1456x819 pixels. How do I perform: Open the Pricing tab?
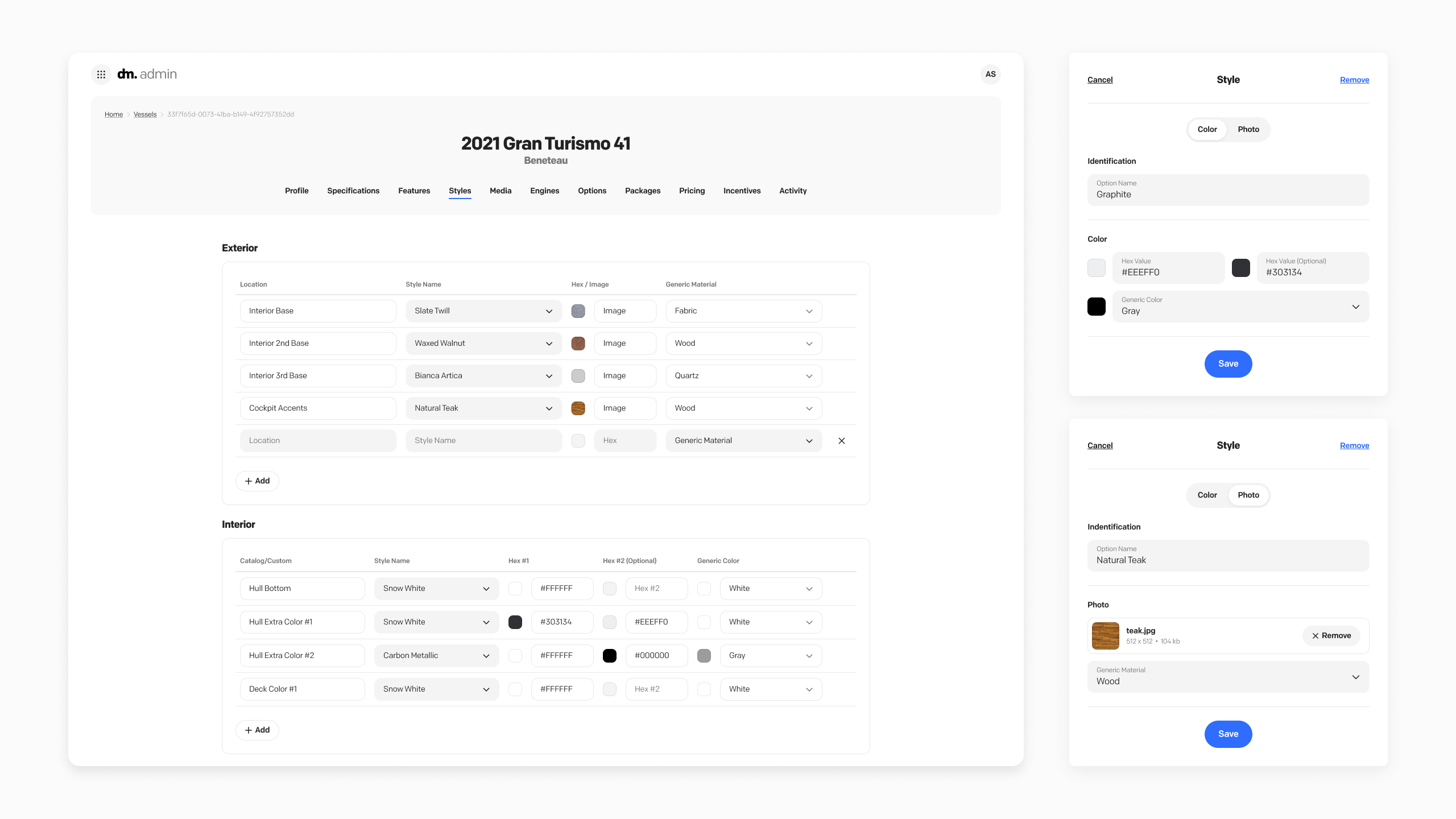[692, 191]
